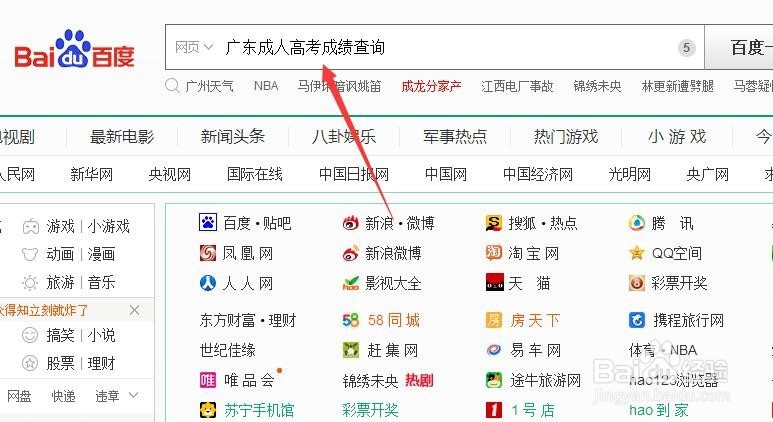The height and width of the screenshot is (422, 773).
Task: Click the magnifier icon beside 广州天气
Action: (x=172, y=86)
